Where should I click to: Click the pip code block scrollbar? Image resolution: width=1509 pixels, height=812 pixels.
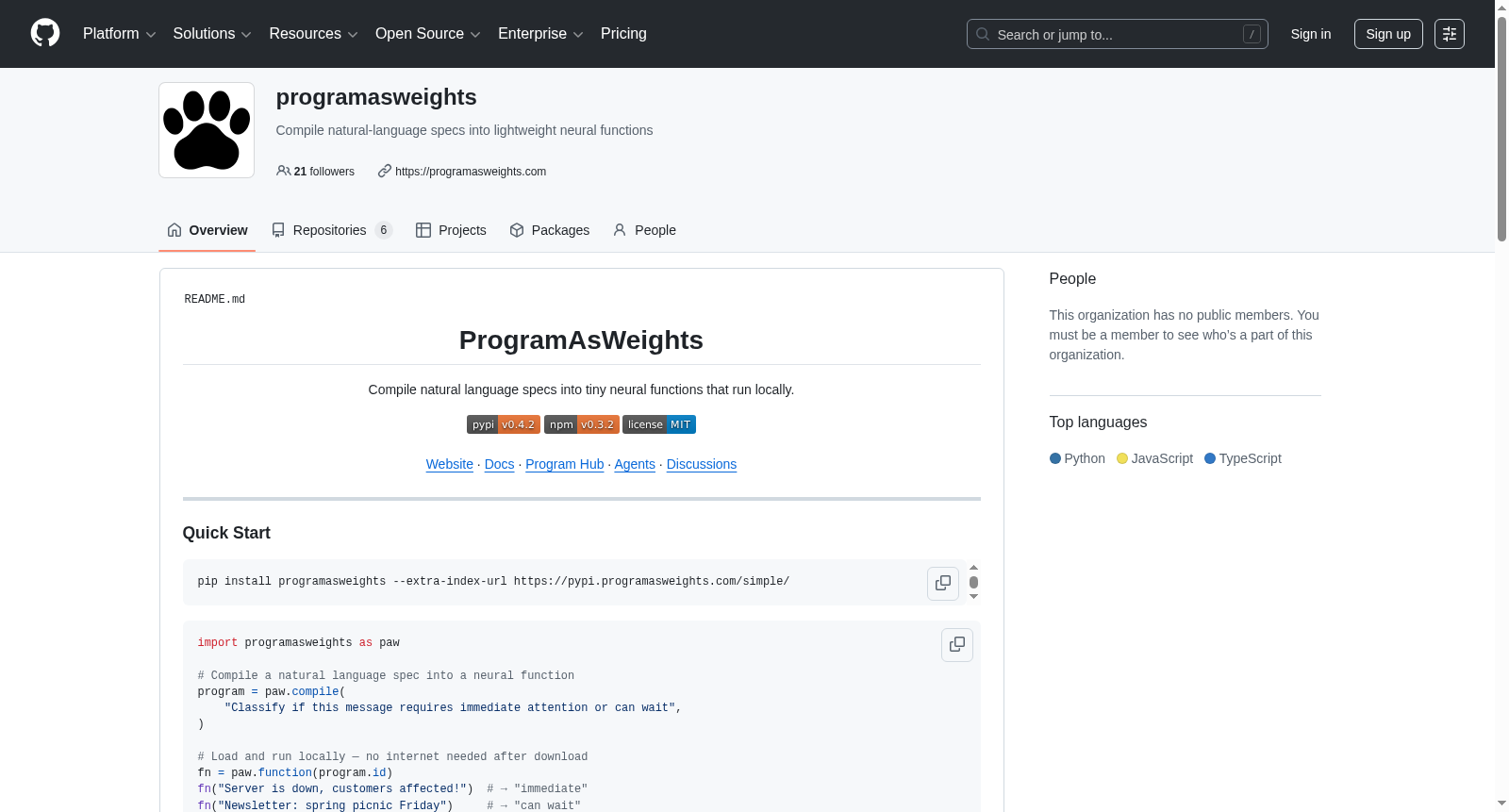pos(973,582)
